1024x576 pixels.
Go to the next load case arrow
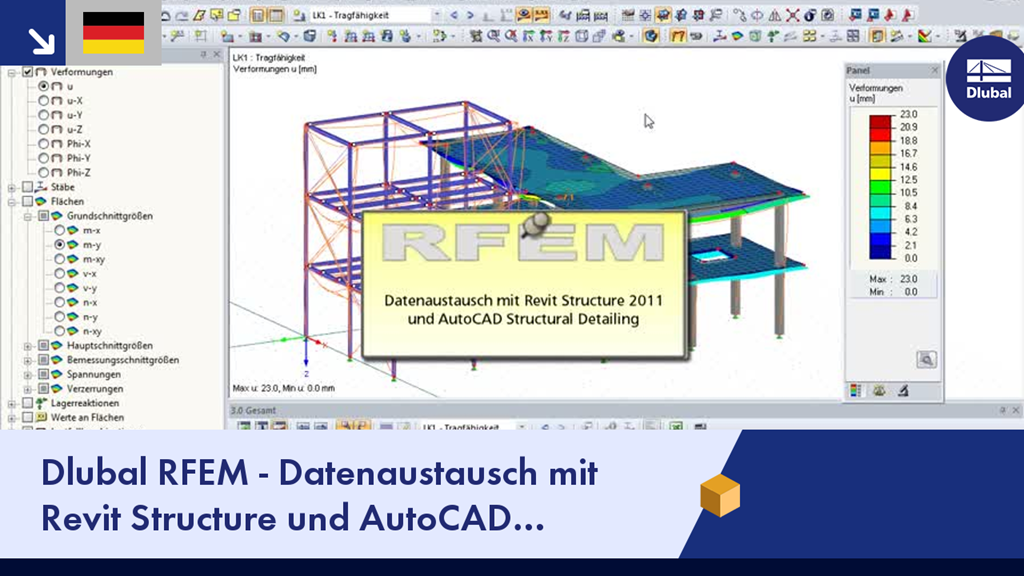[x=470, y=15]
